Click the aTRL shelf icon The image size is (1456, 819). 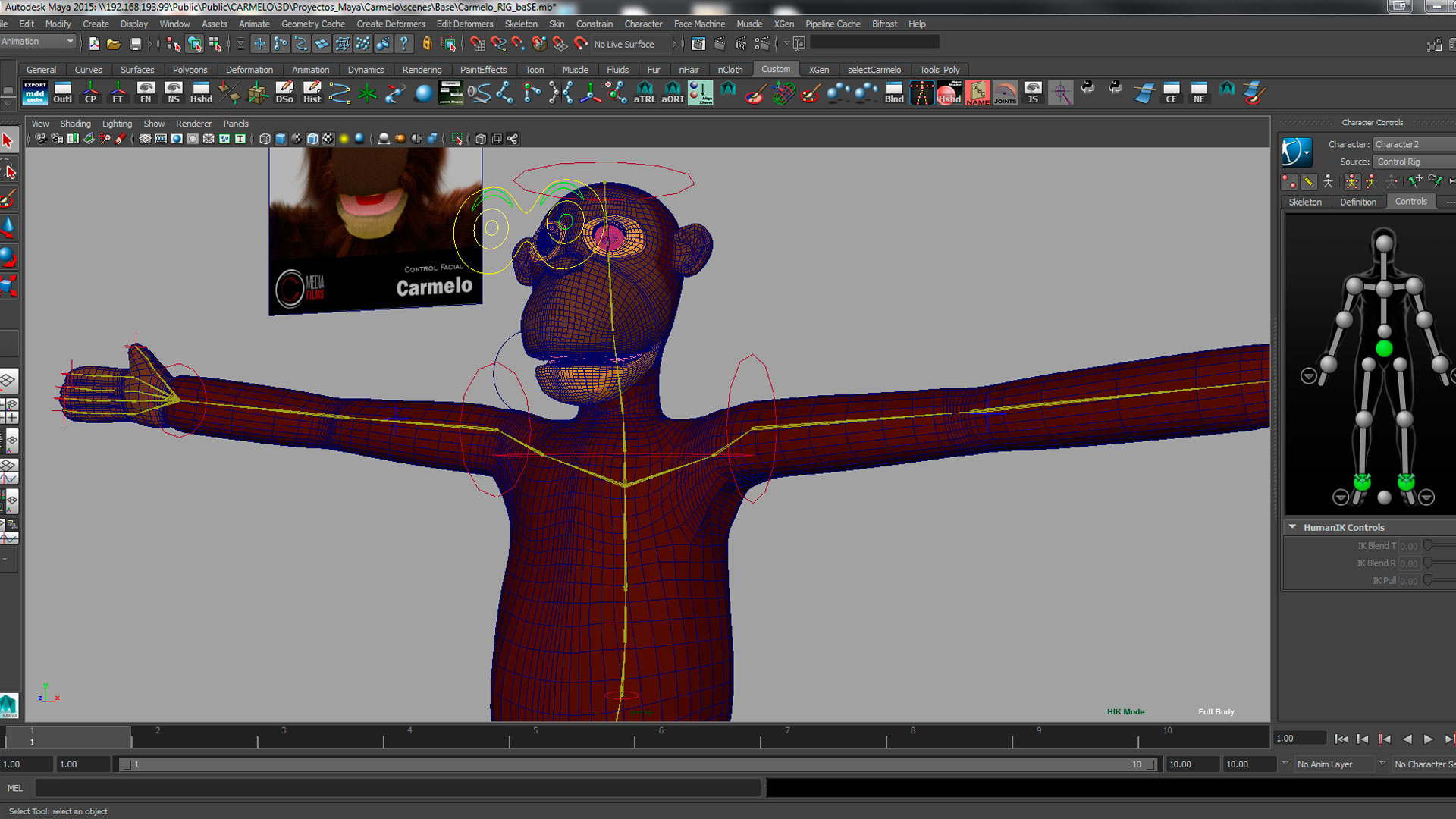645,93
